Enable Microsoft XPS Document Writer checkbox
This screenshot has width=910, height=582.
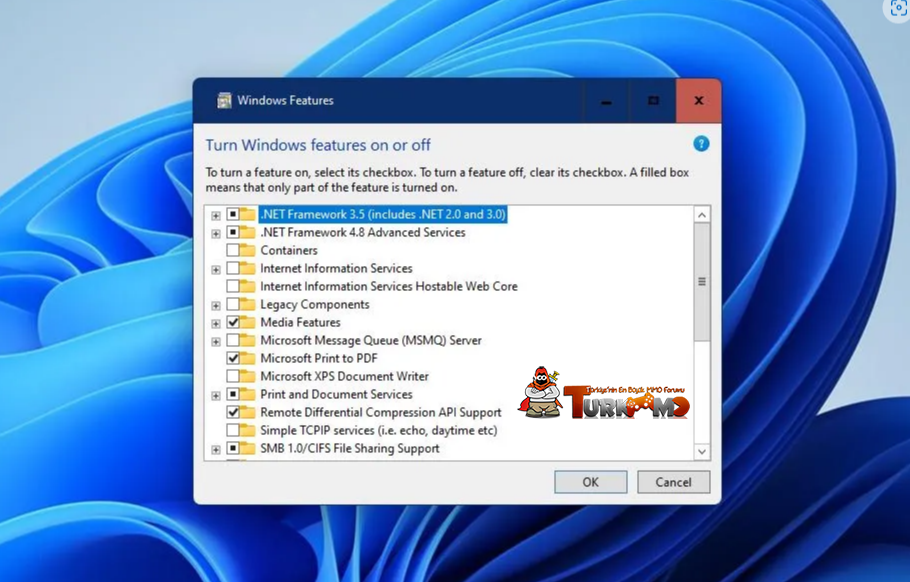233,376
